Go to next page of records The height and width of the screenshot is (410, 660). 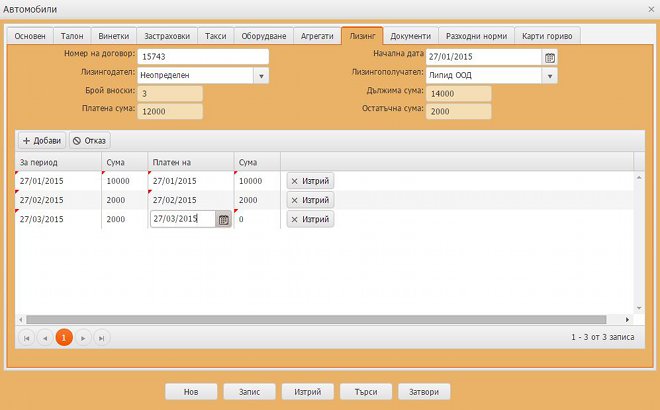pos(84,338)
